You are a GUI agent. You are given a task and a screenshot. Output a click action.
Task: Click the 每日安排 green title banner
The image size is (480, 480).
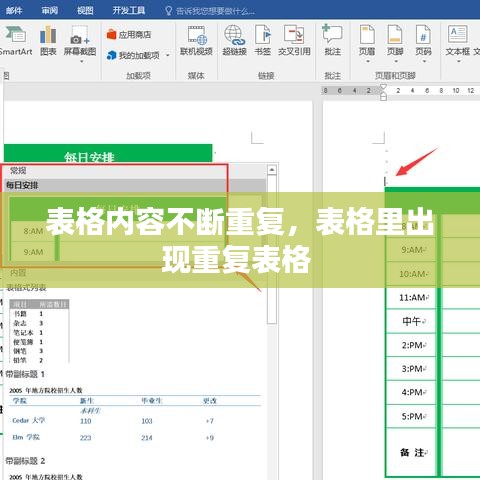108,153
